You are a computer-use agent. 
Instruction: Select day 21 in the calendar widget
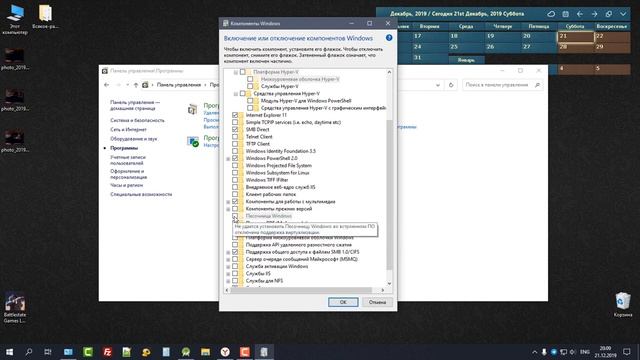[576, 37]
